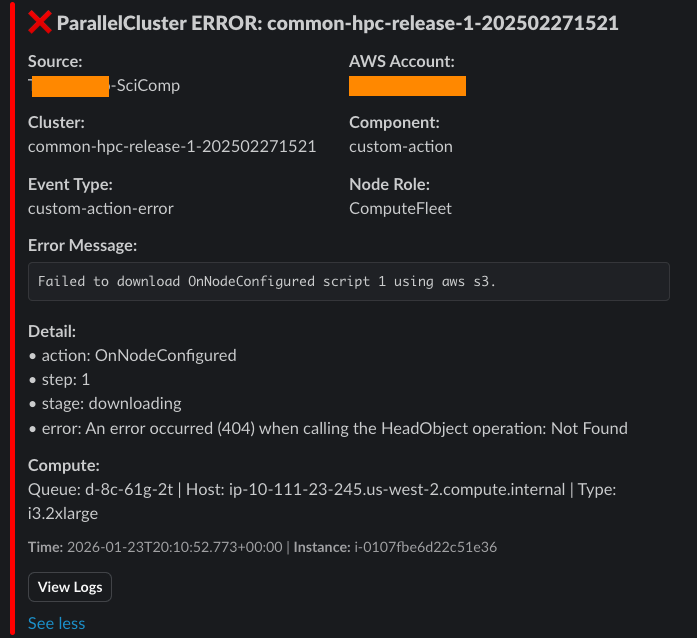This screenshot has height=638, width=697.
Task: Click the ComputeFleet Node Role value
Action: pyautogui.click(x=400, y=208)
